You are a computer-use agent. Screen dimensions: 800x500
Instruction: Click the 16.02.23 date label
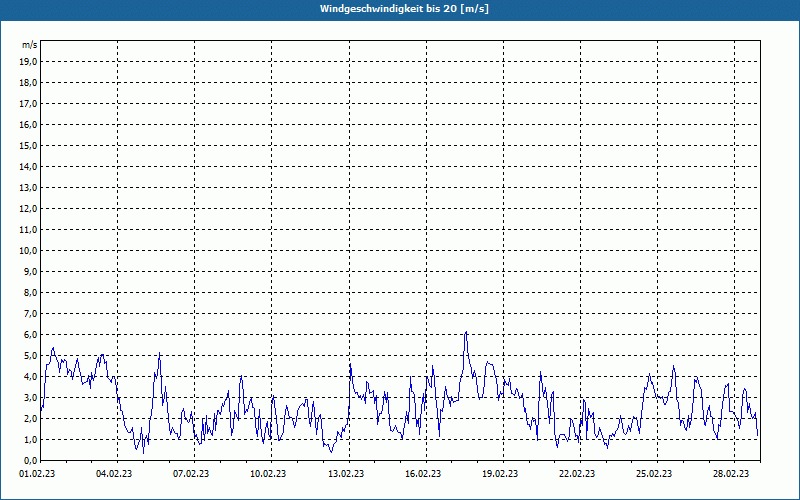(423, 473)
